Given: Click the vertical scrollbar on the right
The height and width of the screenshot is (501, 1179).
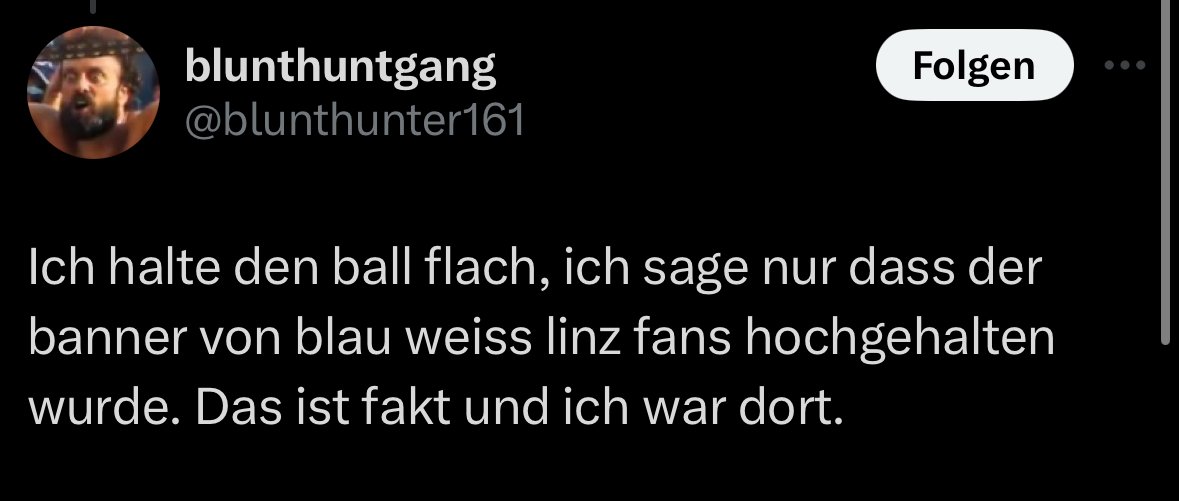Looking at the screenshot, I should (x=1165, y=172).
